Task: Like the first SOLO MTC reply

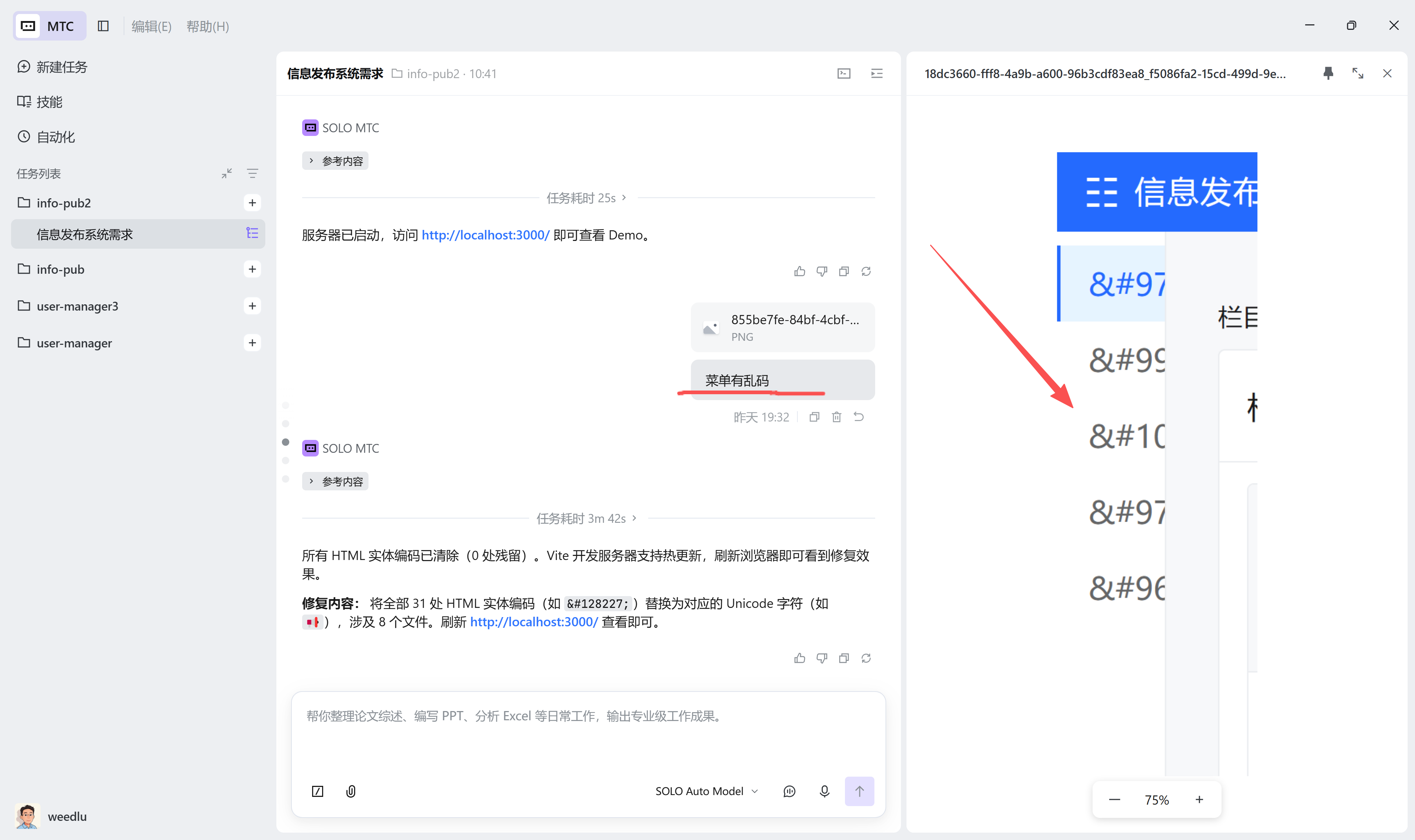Action: coord(800,272)
